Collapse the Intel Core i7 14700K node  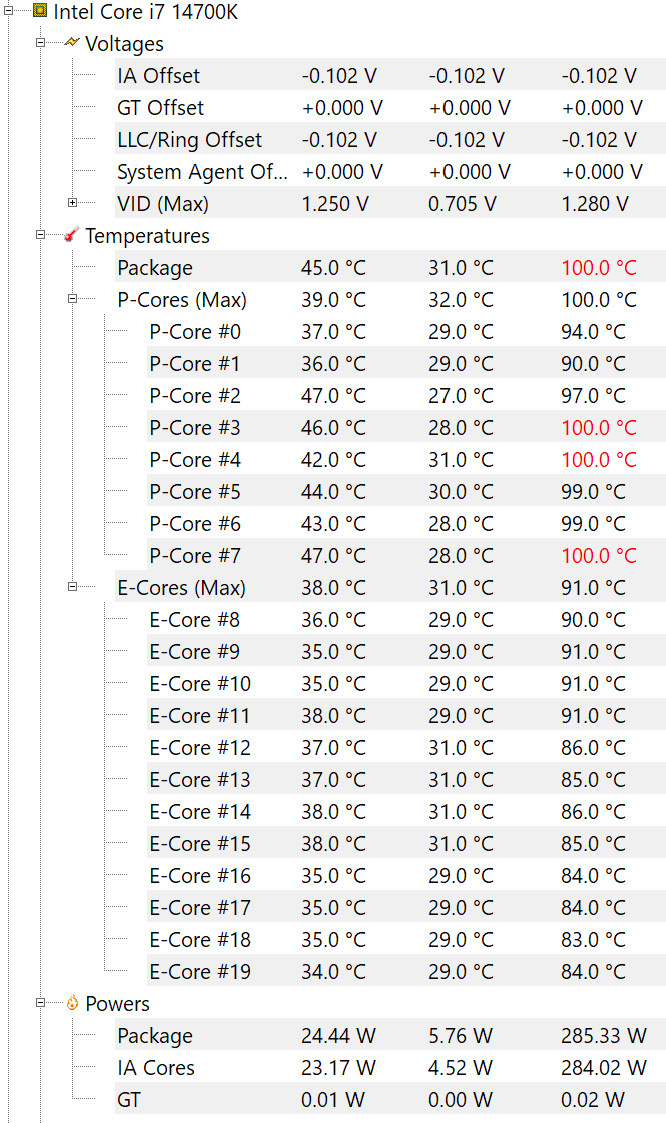(x=9, y=12)
